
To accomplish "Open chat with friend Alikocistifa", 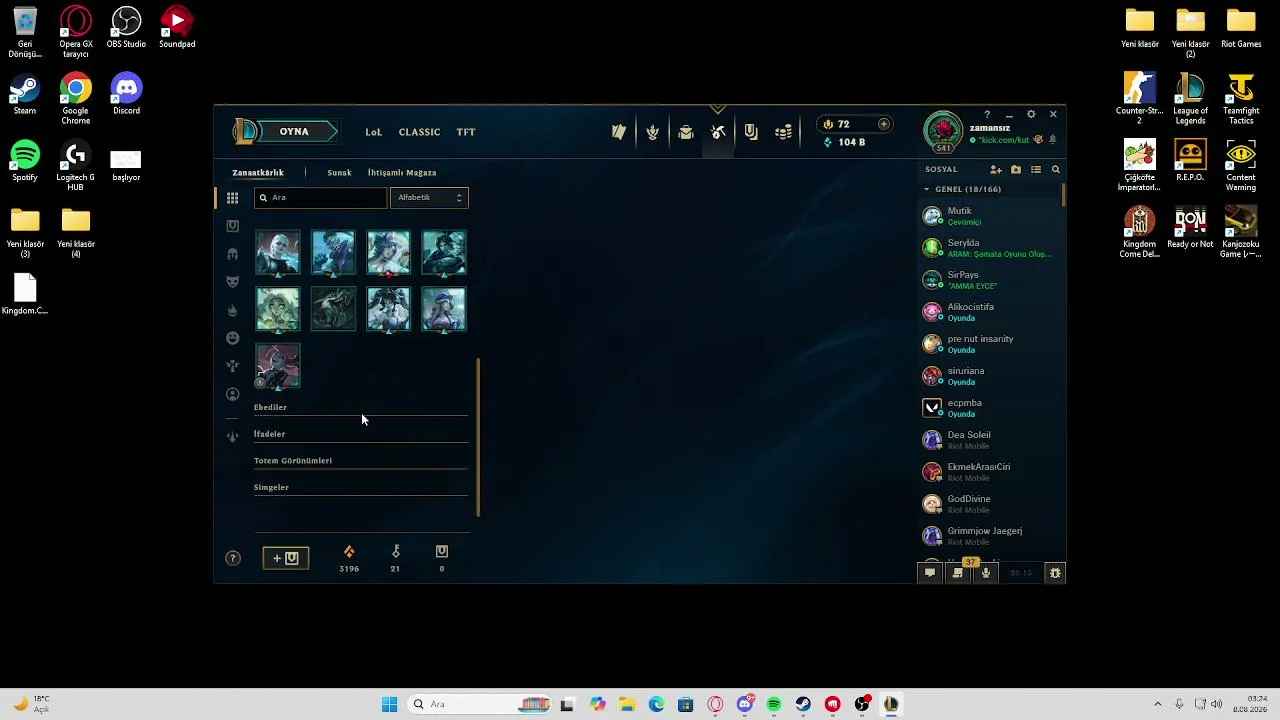I will (x=991, y=311).
